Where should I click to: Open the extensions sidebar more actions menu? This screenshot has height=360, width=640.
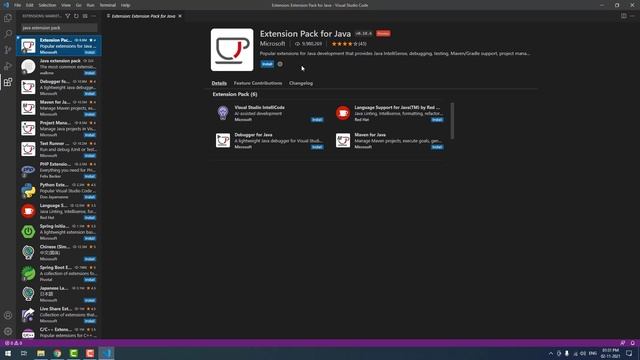click(93, 16)
